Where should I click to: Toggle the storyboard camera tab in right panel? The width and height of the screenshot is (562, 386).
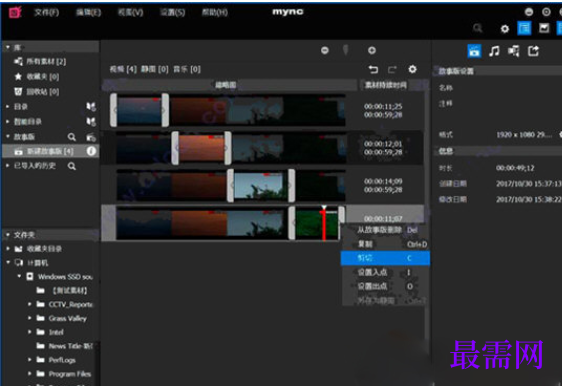474,51
